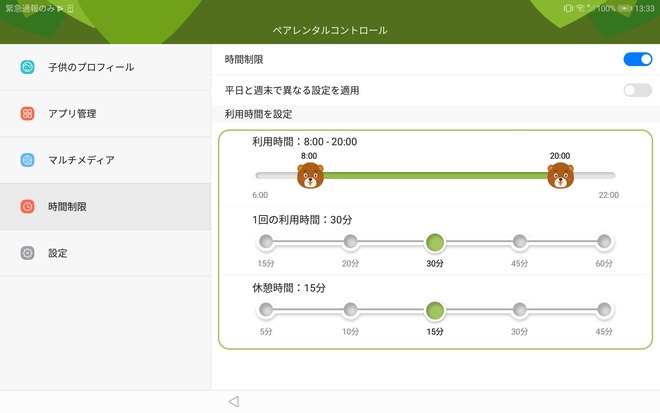Viewport: 660px width, 413px height.
Task: Click the settings gear icon
Action: click(x=27, y=253)
